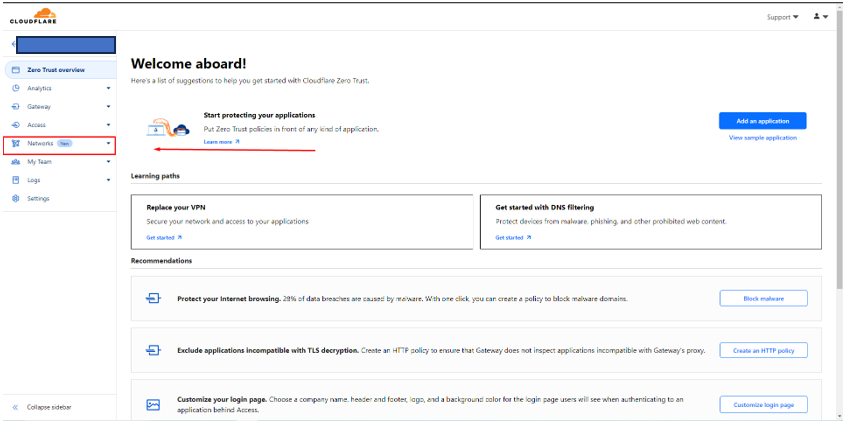This screenshot has height=425, width=845.
Task: Click the Add an application button
Action: coord(762,121)
